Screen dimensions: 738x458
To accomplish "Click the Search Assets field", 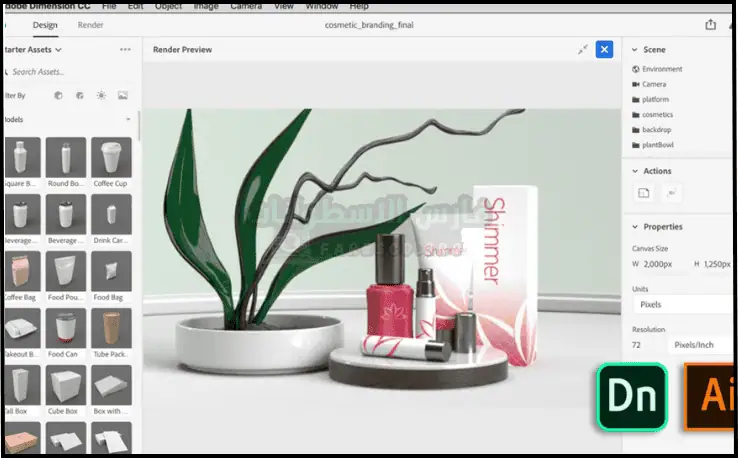I will (60, 72).
